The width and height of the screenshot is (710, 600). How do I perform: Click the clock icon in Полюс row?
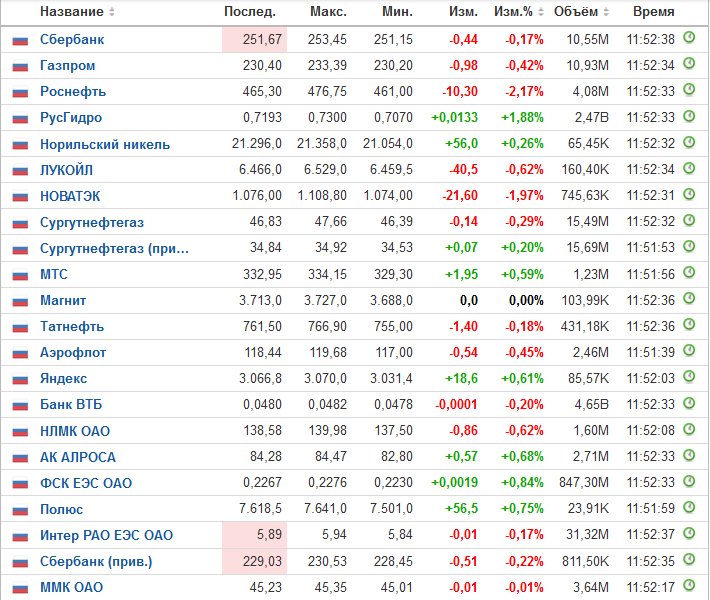[689, 507]
